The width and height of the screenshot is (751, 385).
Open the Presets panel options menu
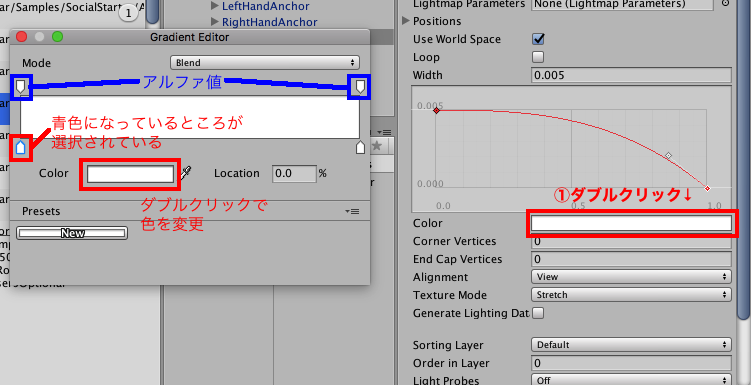tap(352, 212)
